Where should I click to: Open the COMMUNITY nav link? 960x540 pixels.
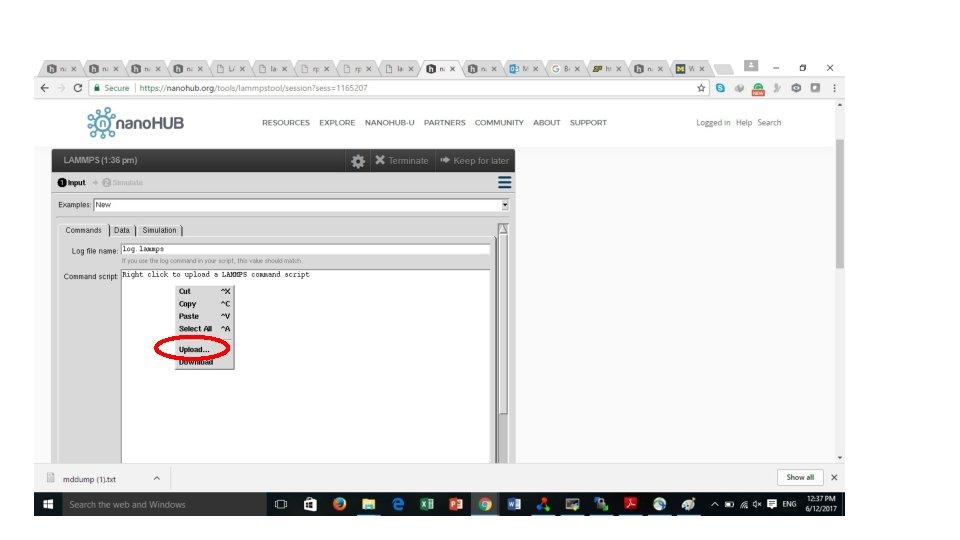499,122
